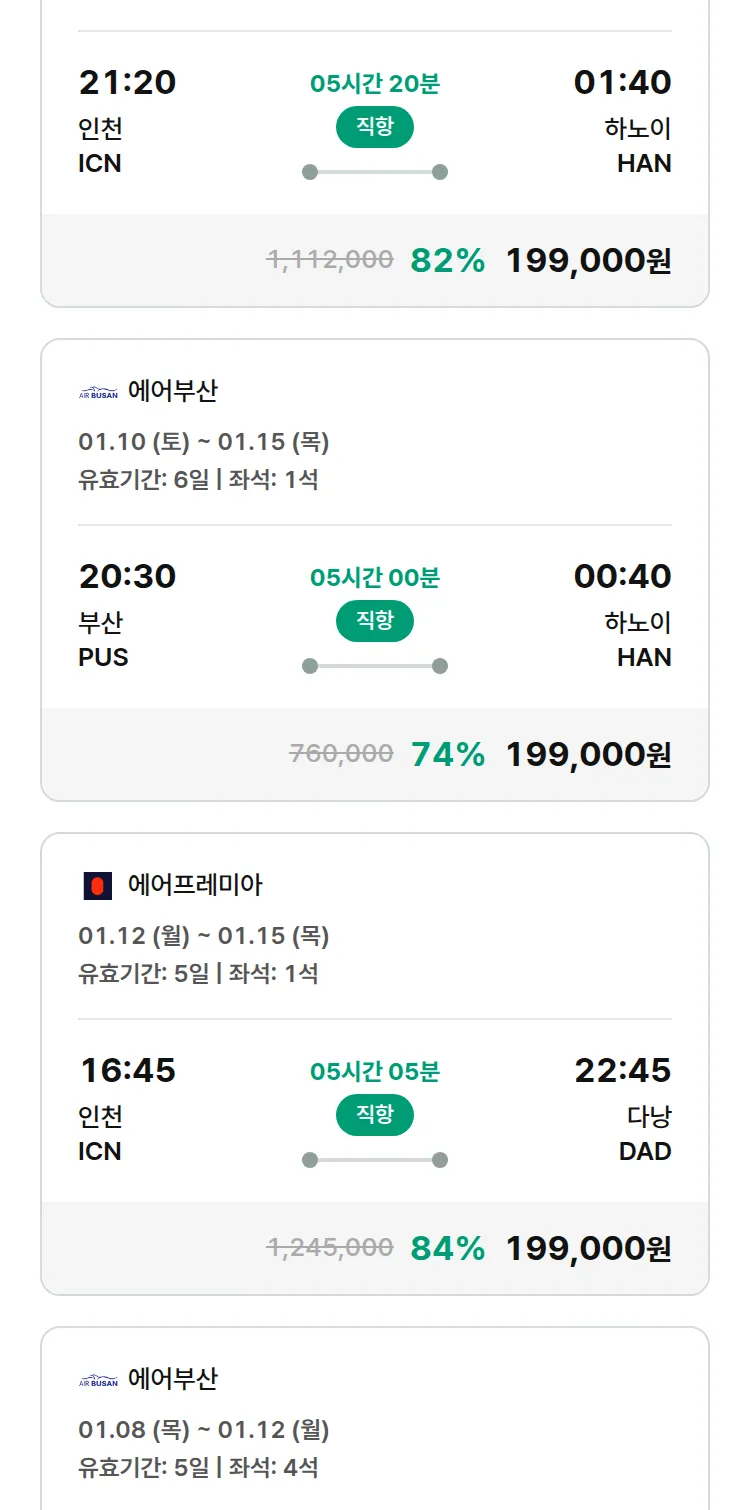Click the red Air Premia logo icon

97,886
